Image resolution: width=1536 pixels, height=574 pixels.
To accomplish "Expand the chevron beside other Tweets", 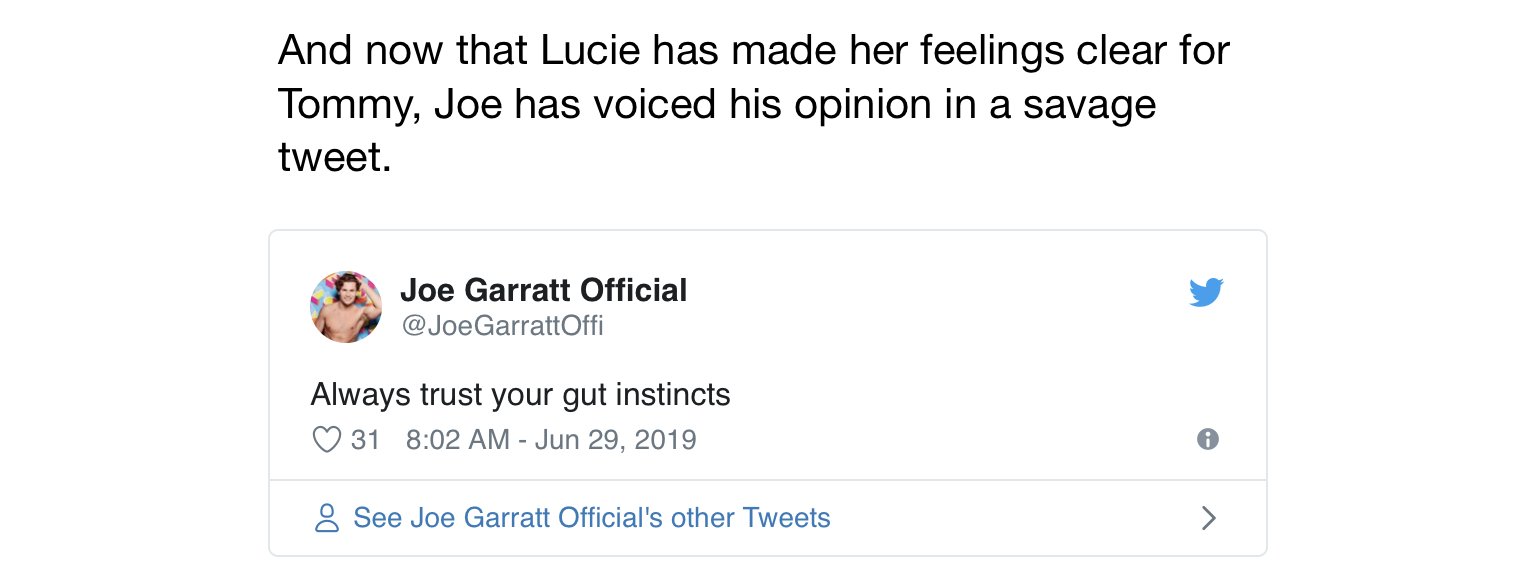I will (x=1208, y=518).
